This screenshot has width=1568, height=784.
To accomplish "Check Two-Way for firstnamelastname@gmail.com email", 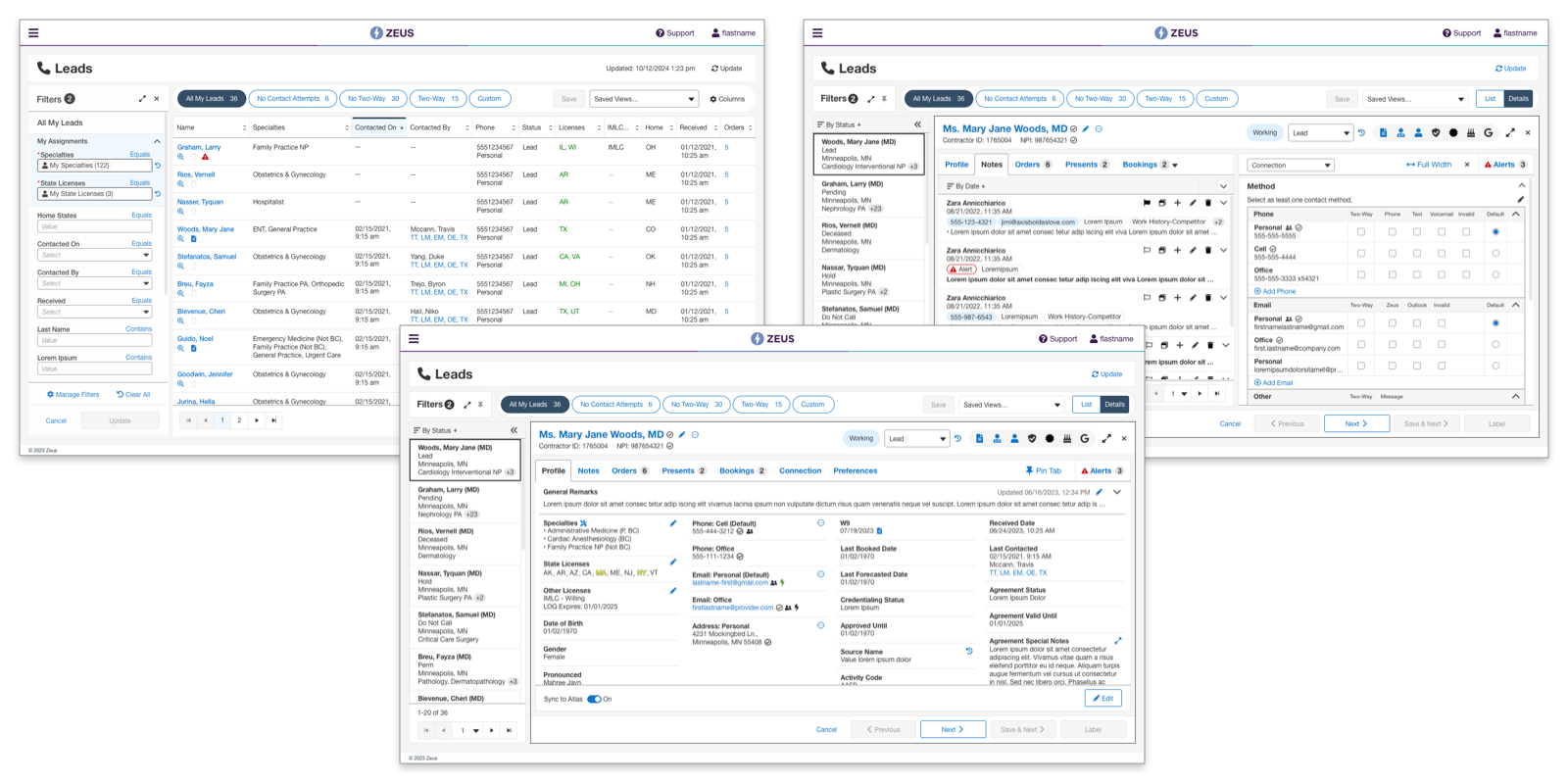I will 1361,323.
